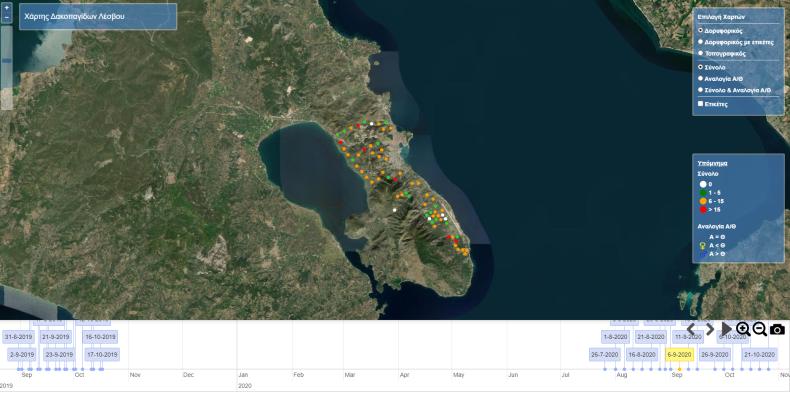The height and width of the screenshot is (395, 790).
Task: Click the map zoom in plus button
Action: 7,9
